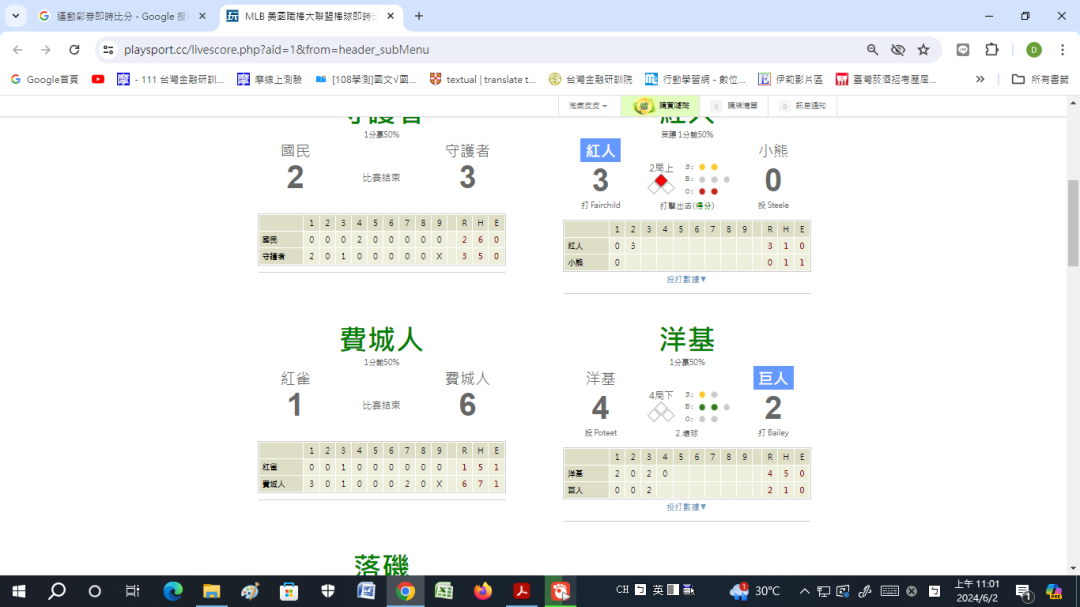Open the textual | translate bookmark
The image size is (1080, 607).
point(483,79)
